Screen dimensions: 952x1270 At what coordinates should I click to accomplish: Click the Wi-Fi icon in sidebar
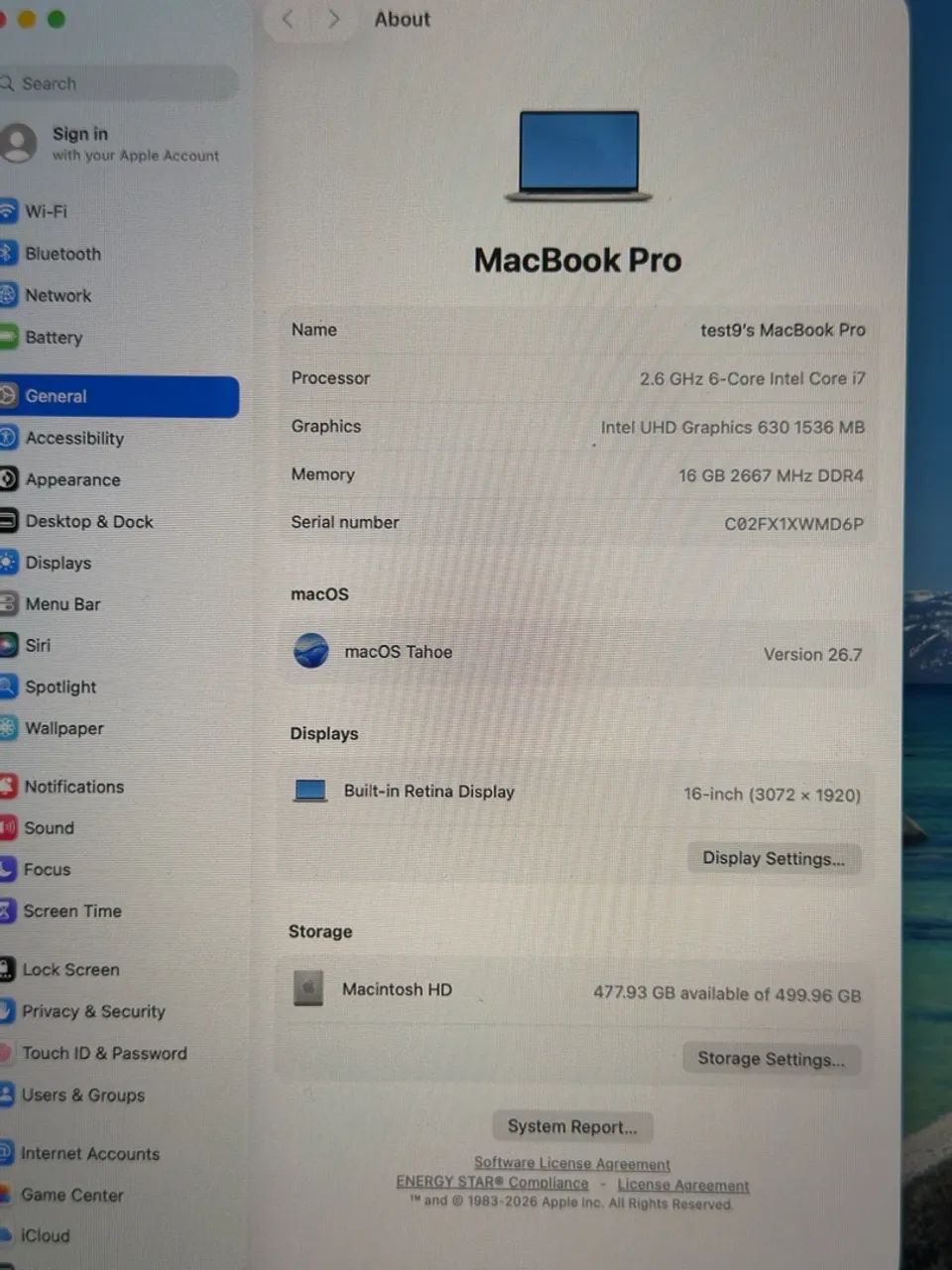pos(8,211)
